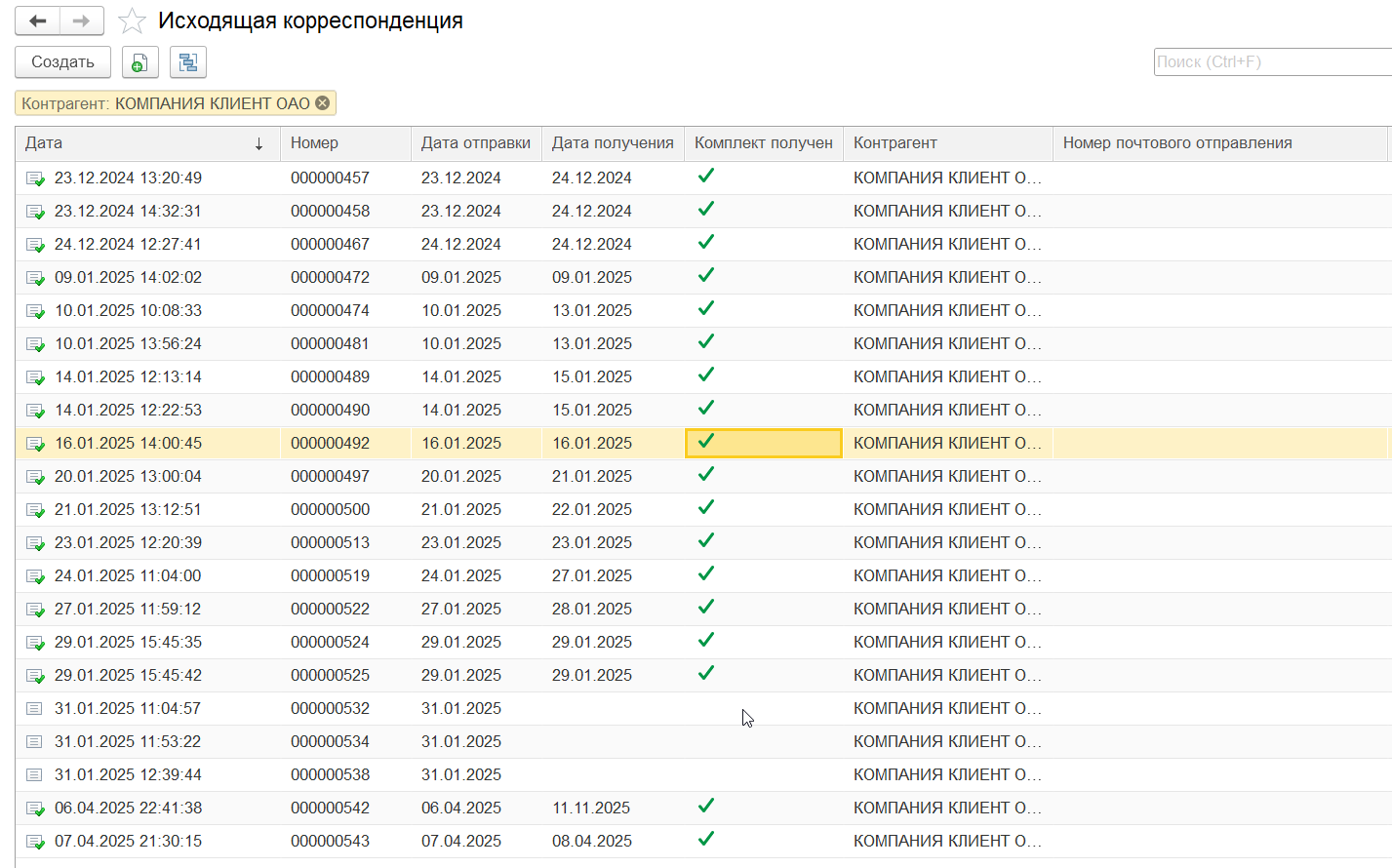The width and height of the screenshot is (1392, 868).
Task: Sort by the Номер column header
Action: pyautogui.click(x=345, y=142)
